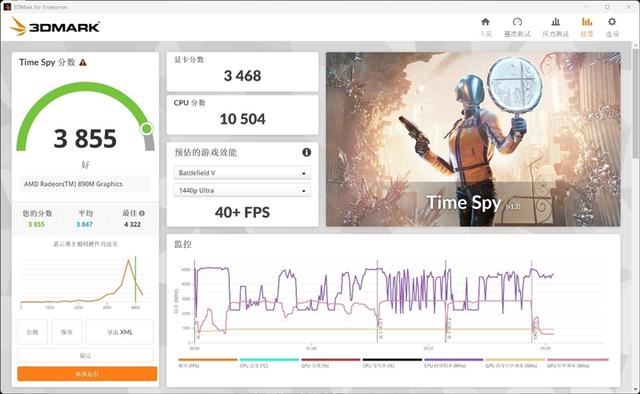Expand the 1440p Ultra preset dropdown
Screen dimensions: 640x394
pyautogui.click(x=242, y=191)
